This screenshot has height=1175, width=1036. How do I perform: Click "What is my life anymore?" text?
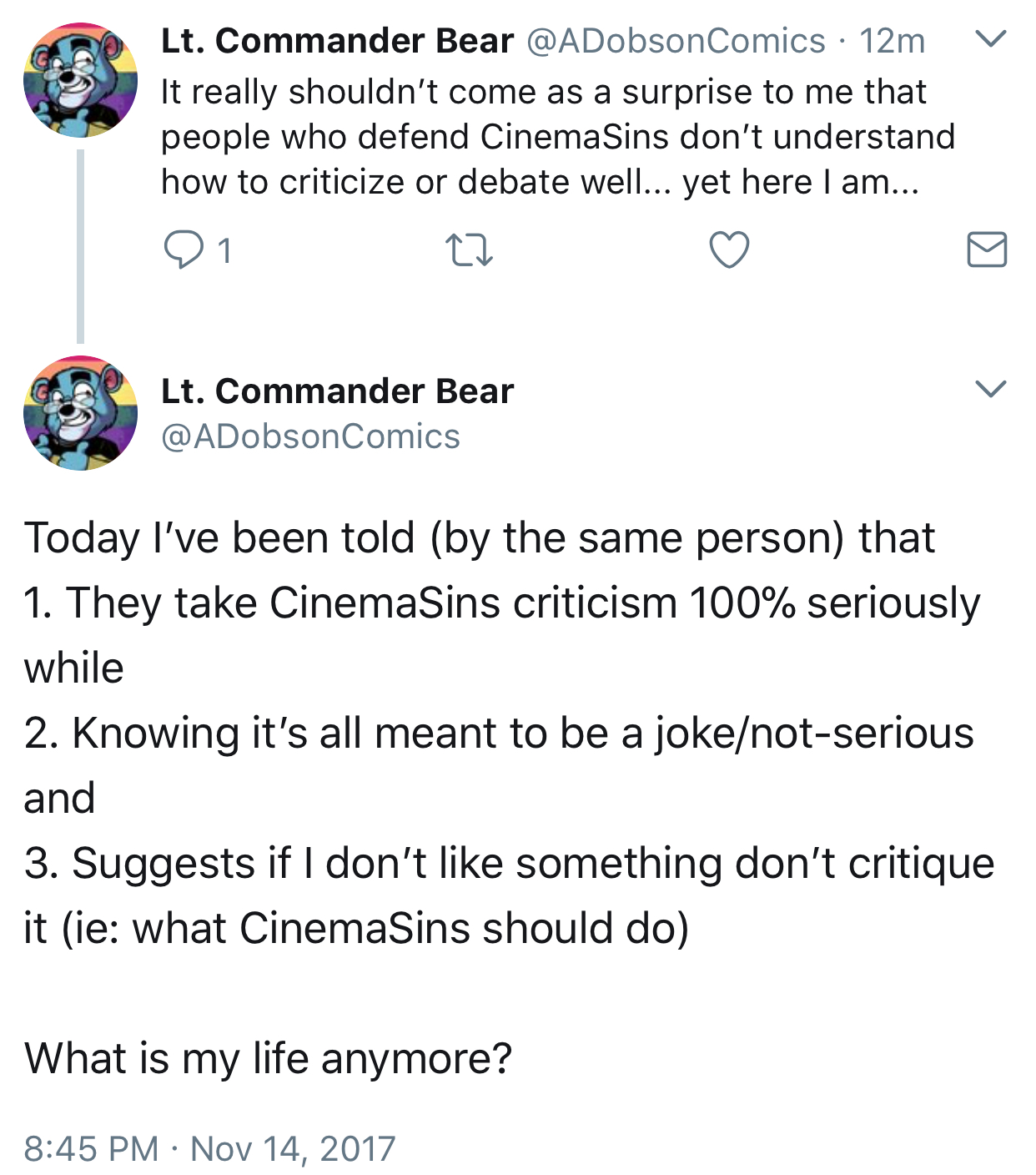tap(268, 1058)
